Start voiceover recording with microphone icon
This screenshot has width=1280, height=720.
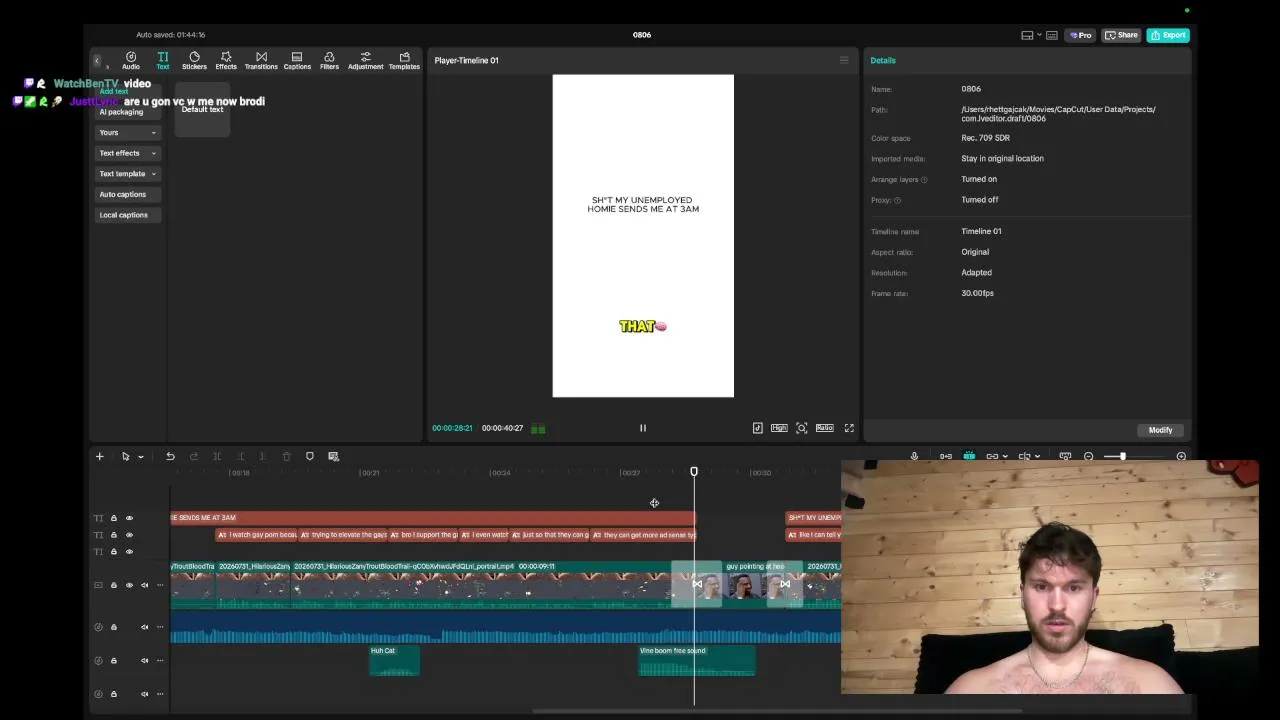click(x=914, y=456)
